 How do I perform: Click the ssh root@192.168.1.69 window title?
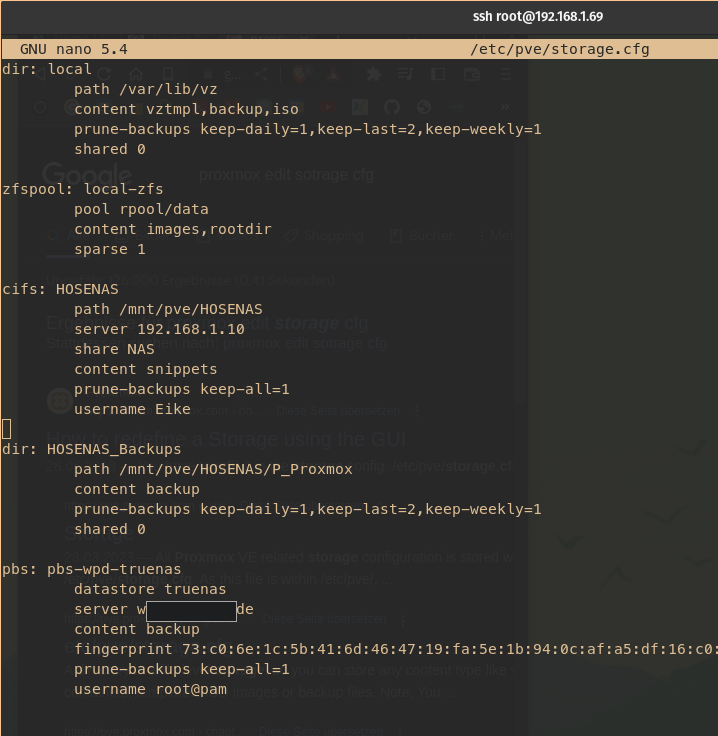tap(537, 17)
